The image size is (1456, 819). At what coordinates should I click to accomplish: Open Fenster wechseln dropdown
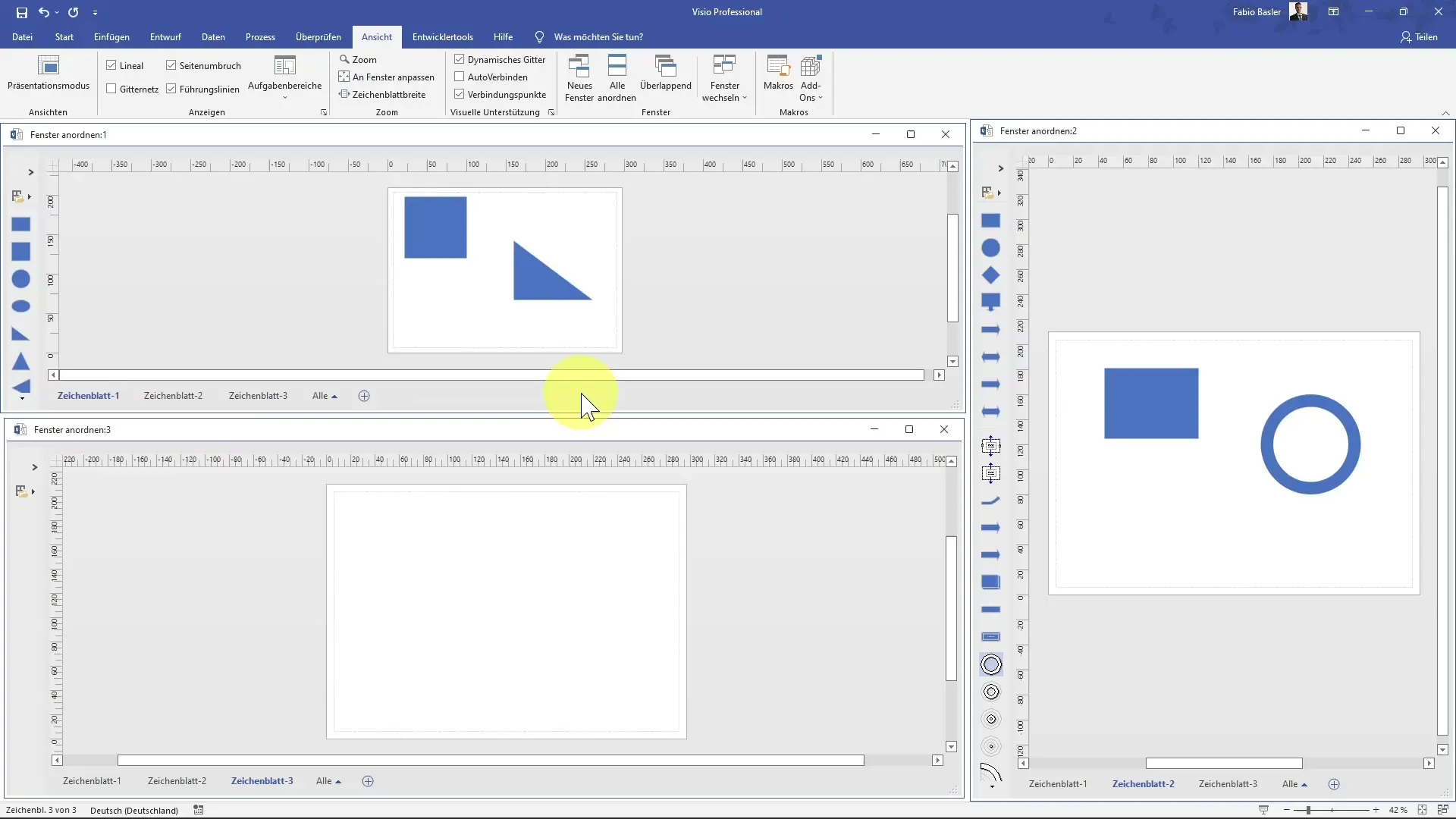pos(724,78)
